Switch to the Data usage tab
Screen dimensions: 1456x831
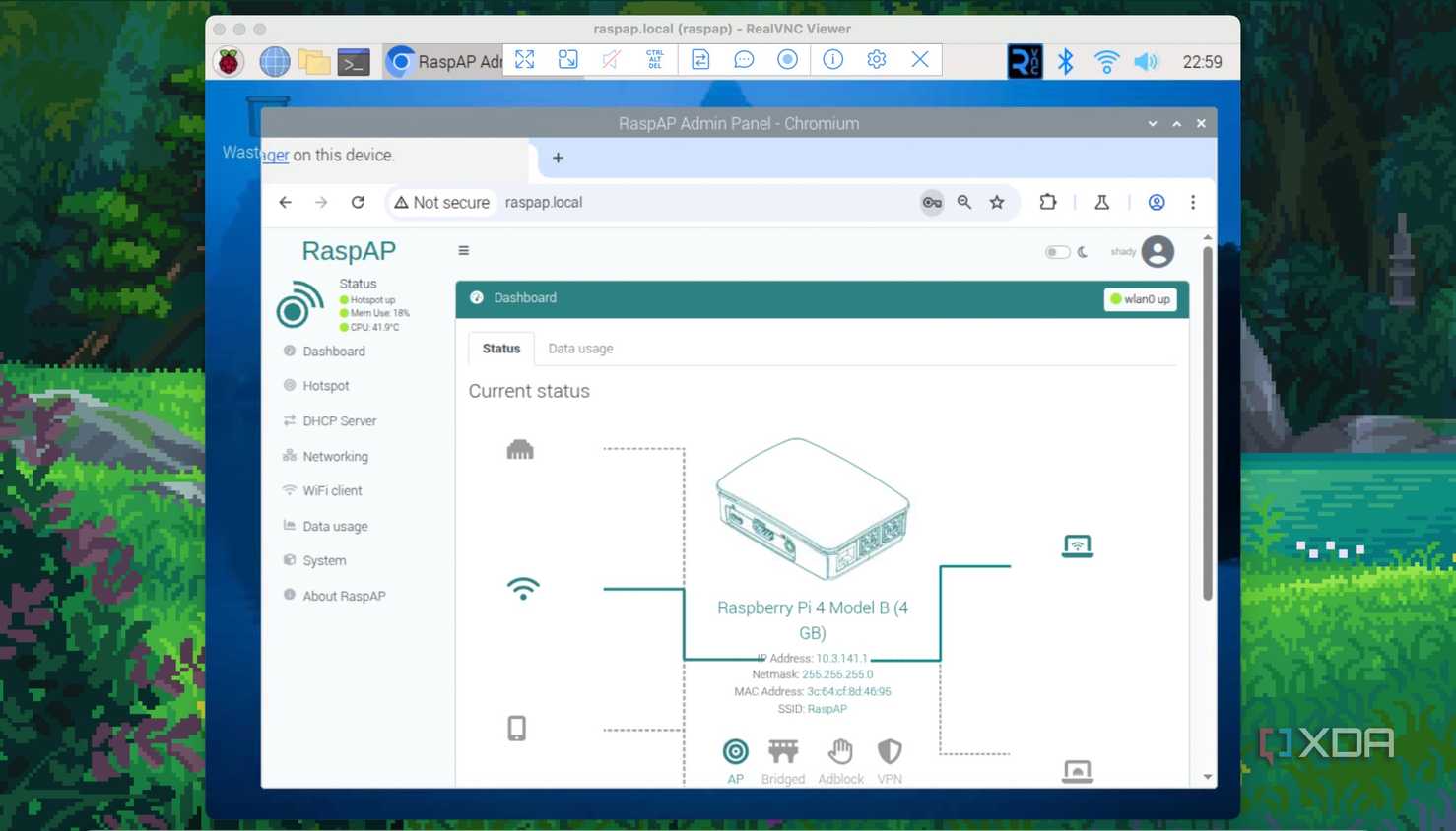tap(580, 349)
